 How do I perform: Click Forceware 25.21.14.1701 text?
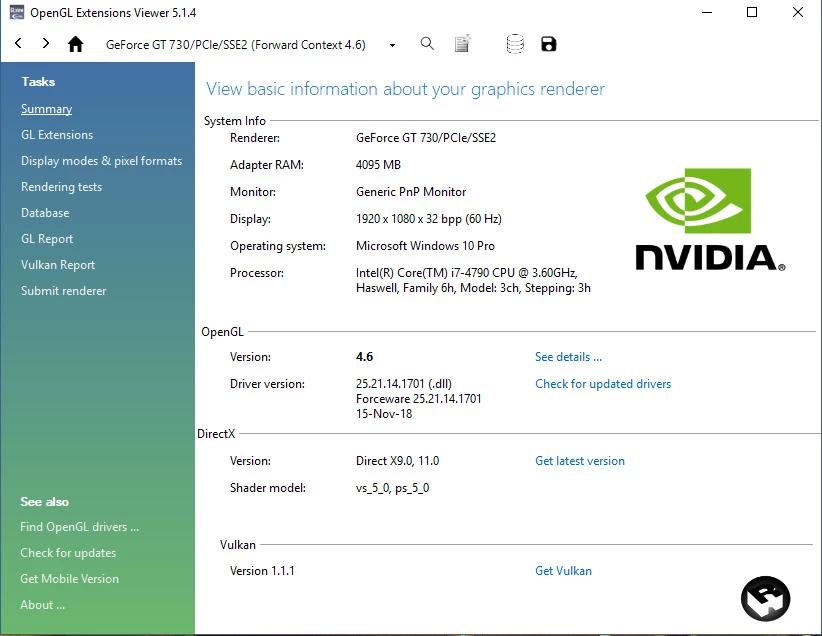point(418,399)
